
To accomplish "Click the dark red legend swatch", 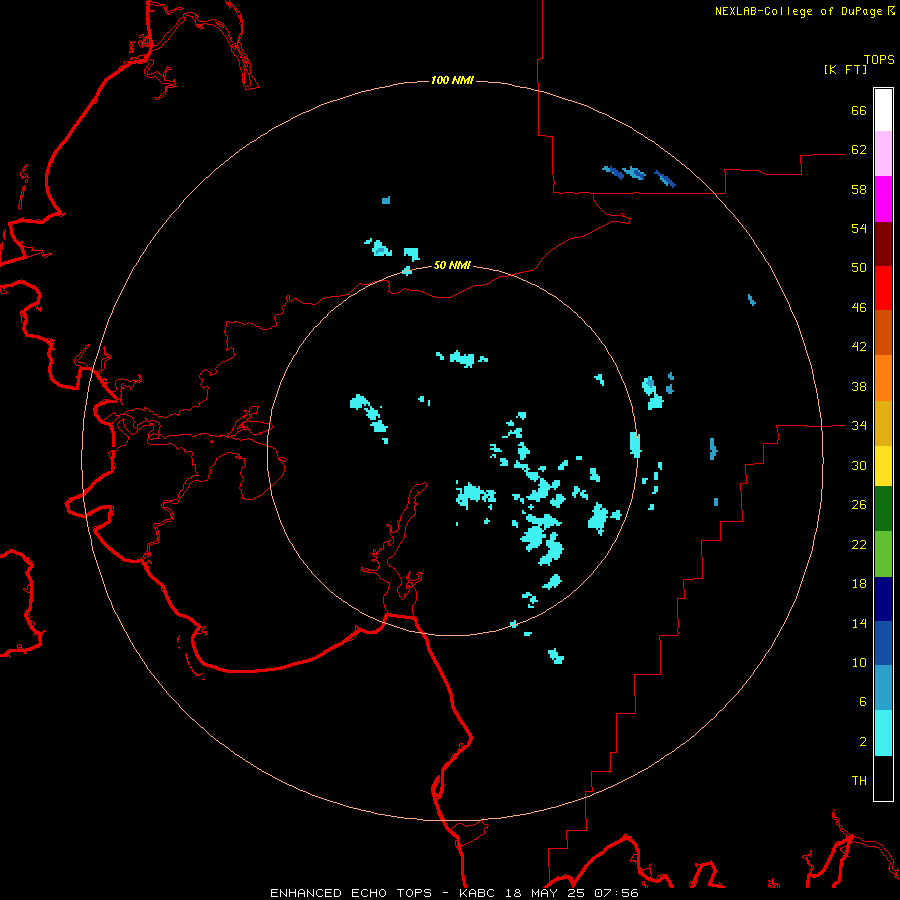I will (883, 244).
